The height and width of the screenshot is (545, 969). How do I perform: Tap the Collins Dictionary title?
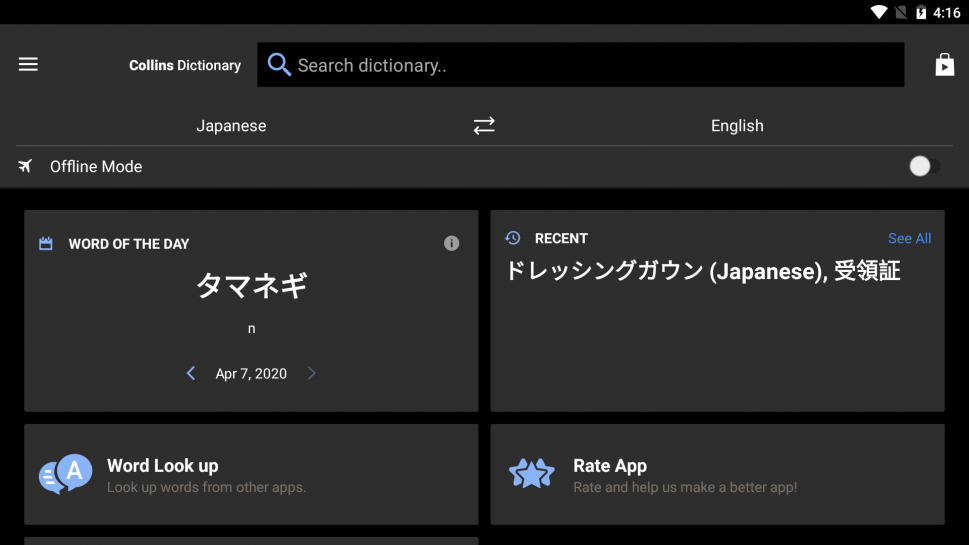[185, 65]
